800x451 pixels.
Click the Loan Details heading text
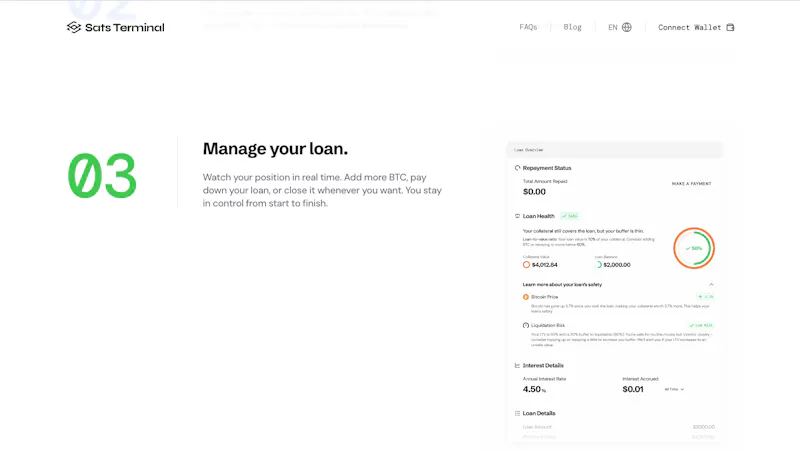pos(539,413)
